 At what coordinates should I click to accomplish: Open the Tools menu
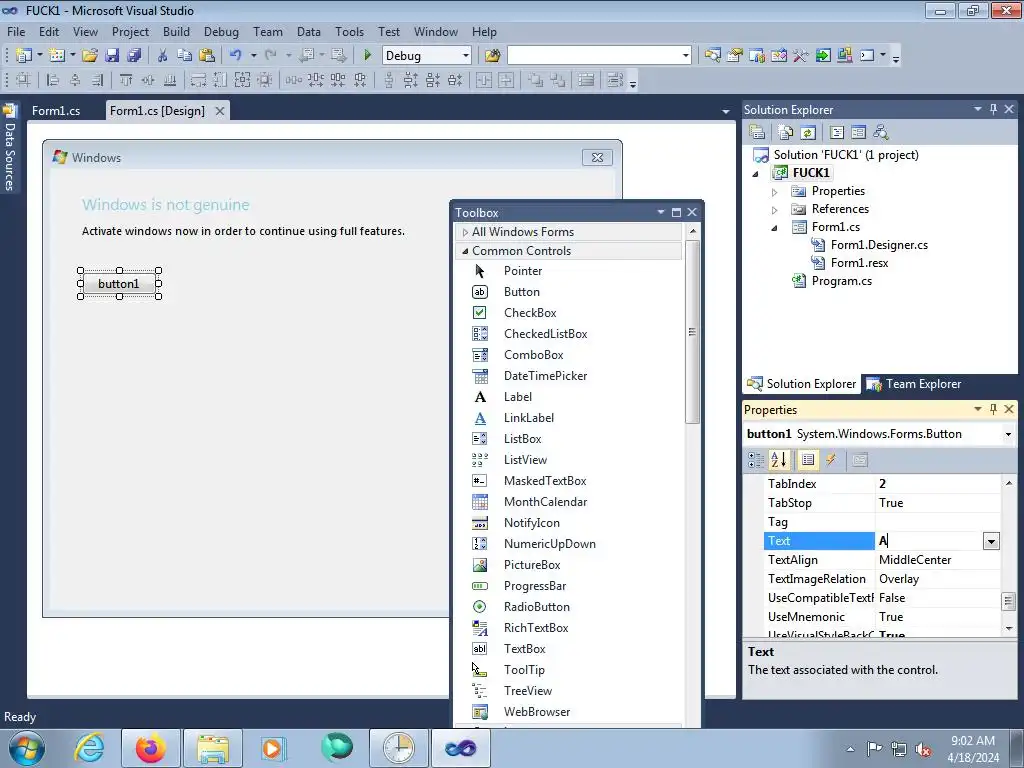coord(349,31)
